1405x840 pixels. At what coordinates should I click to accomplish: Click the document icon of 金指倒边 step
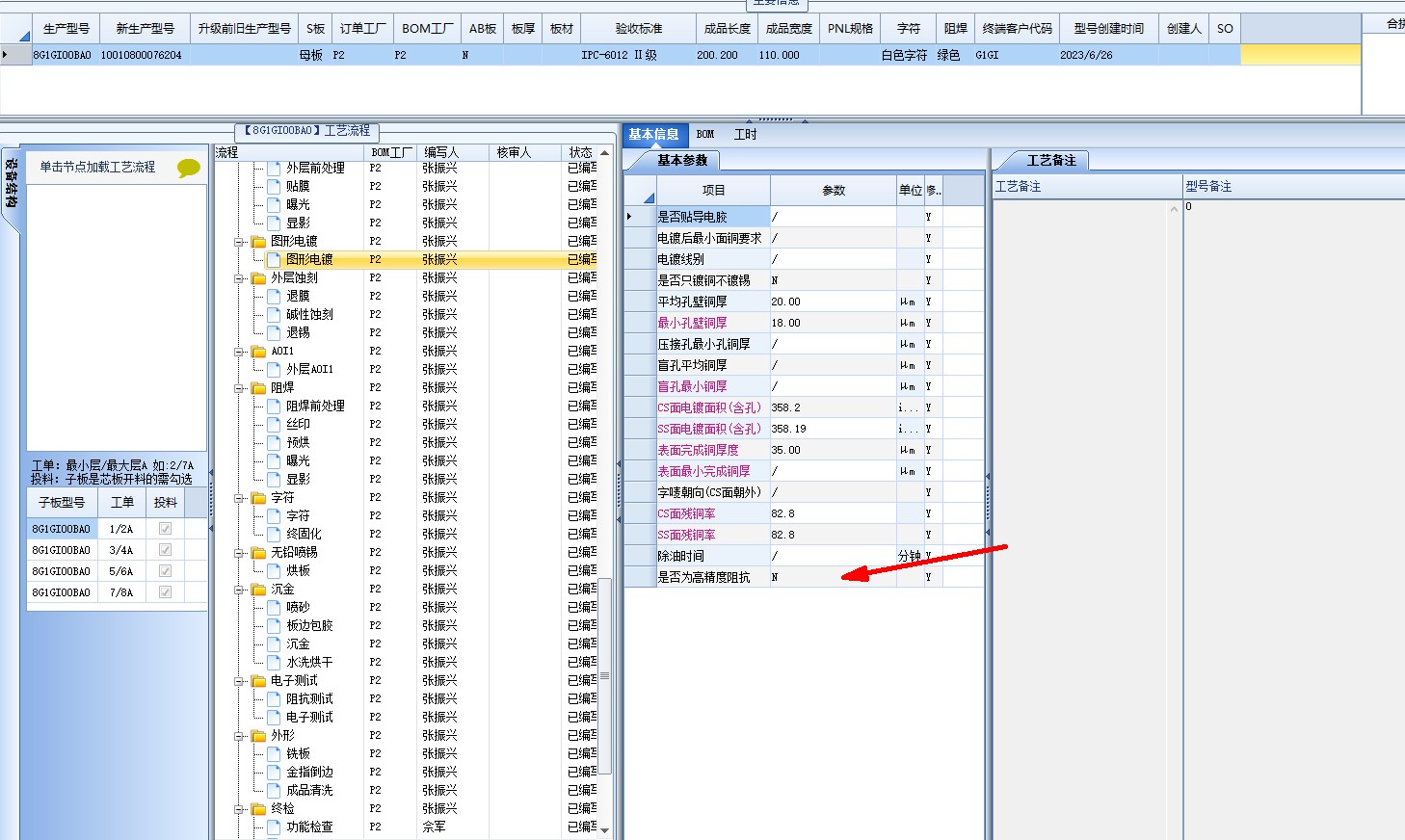point(274,772)
